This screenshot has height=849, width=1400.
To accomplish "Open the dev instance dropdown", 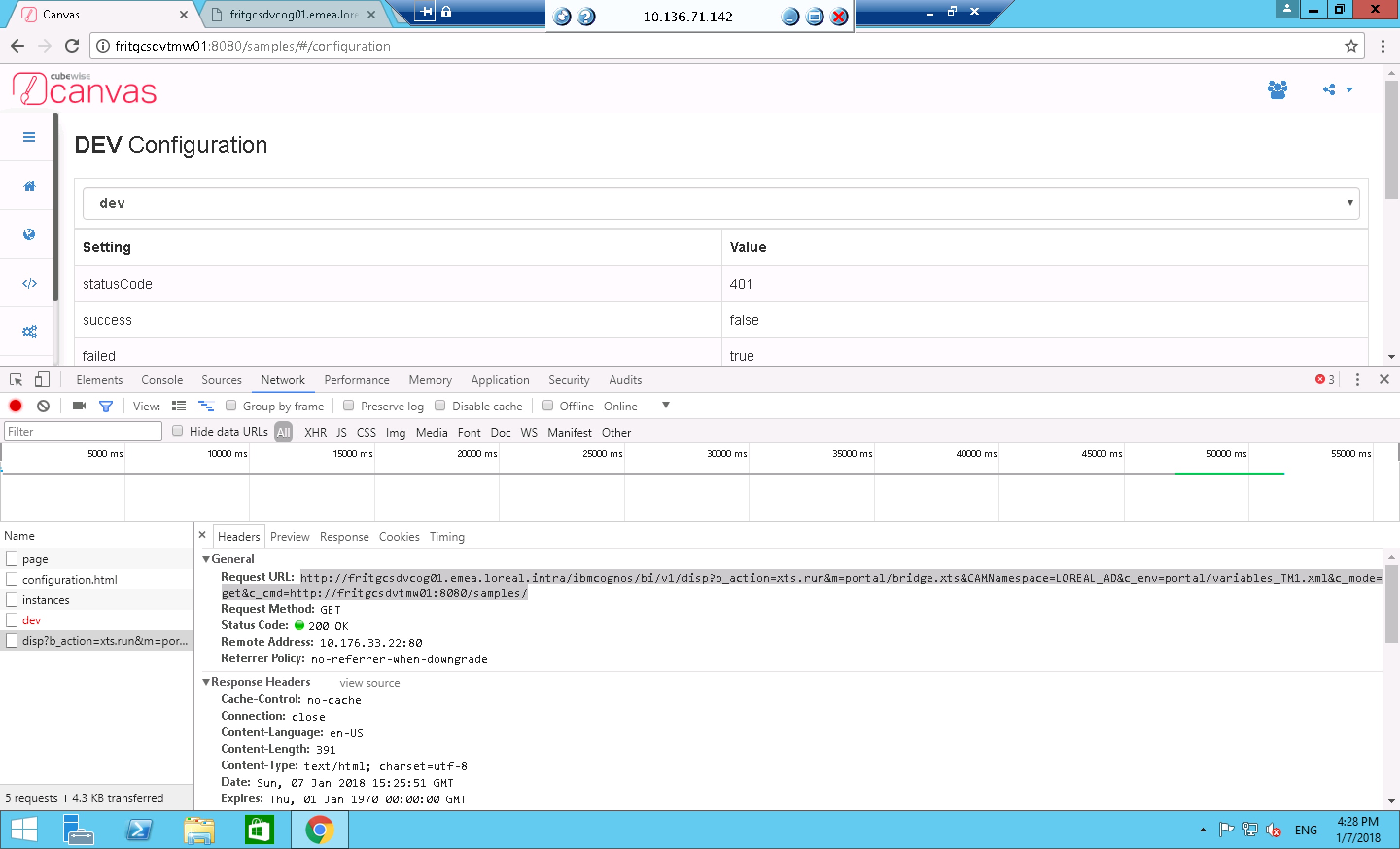I will point(721,203).
